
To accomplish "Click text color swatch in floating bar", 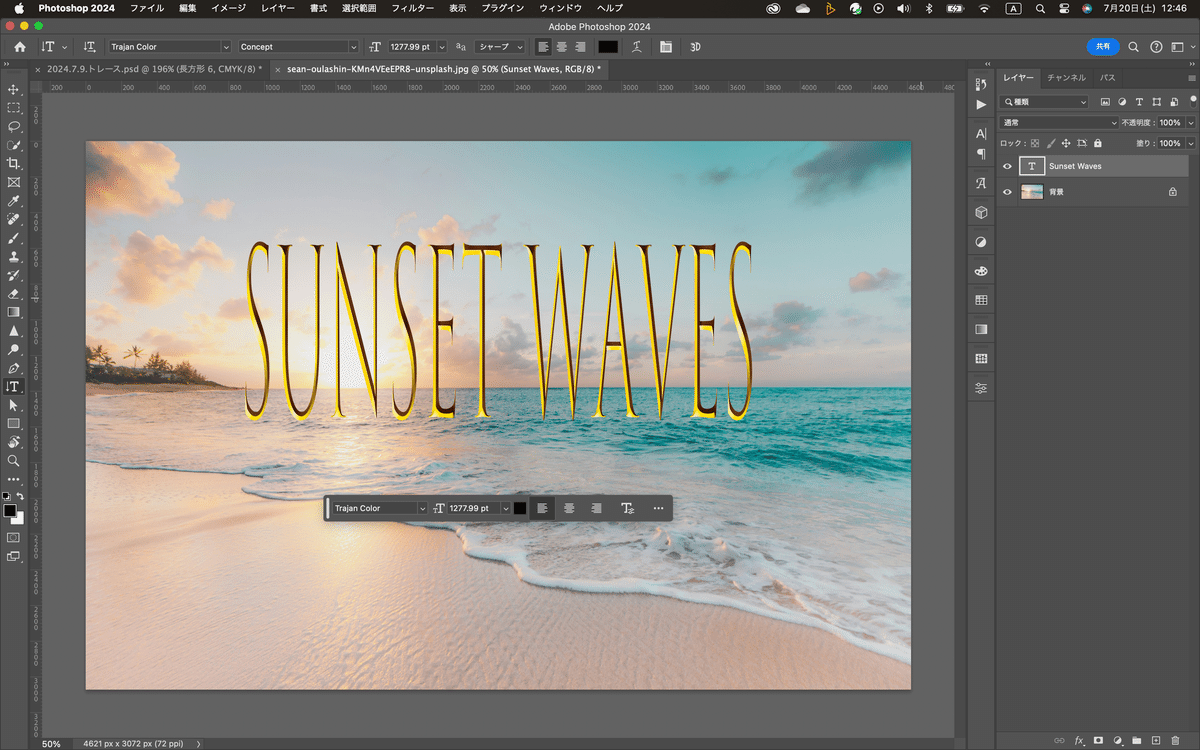I will pos(520,508).
